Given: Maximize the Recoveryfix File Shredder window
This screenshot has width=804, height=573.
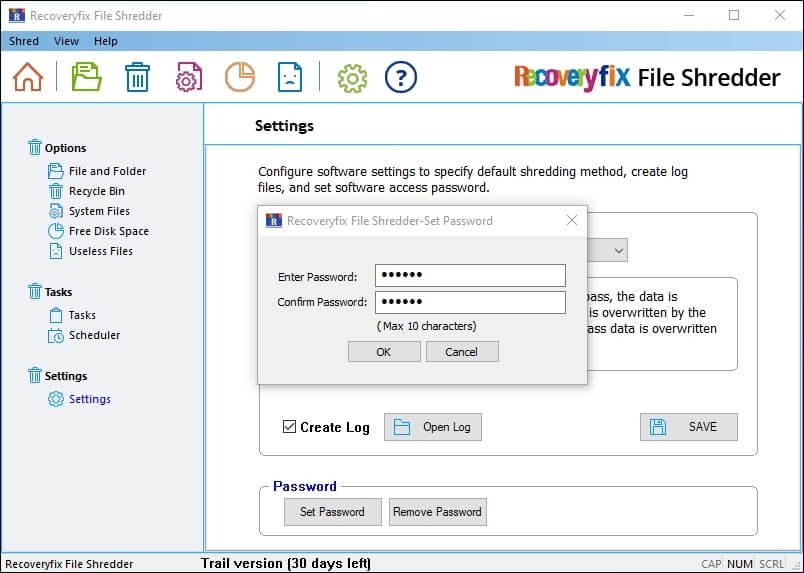Looking at the screenshot, I should pyautogui.click(x=734, y=15).
